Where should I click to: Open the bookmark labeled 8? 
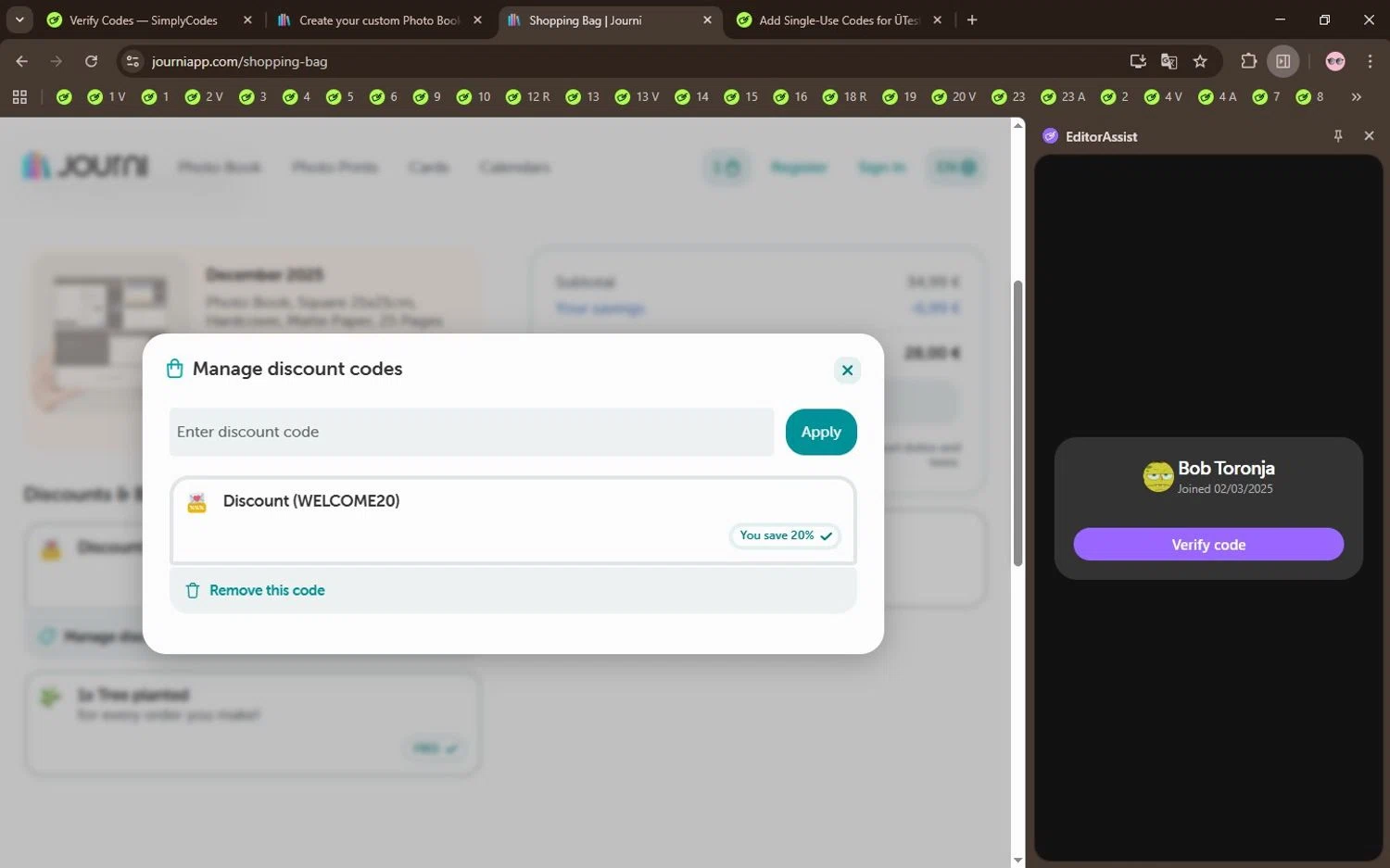pyautogui.click(x=1309, y=96)
